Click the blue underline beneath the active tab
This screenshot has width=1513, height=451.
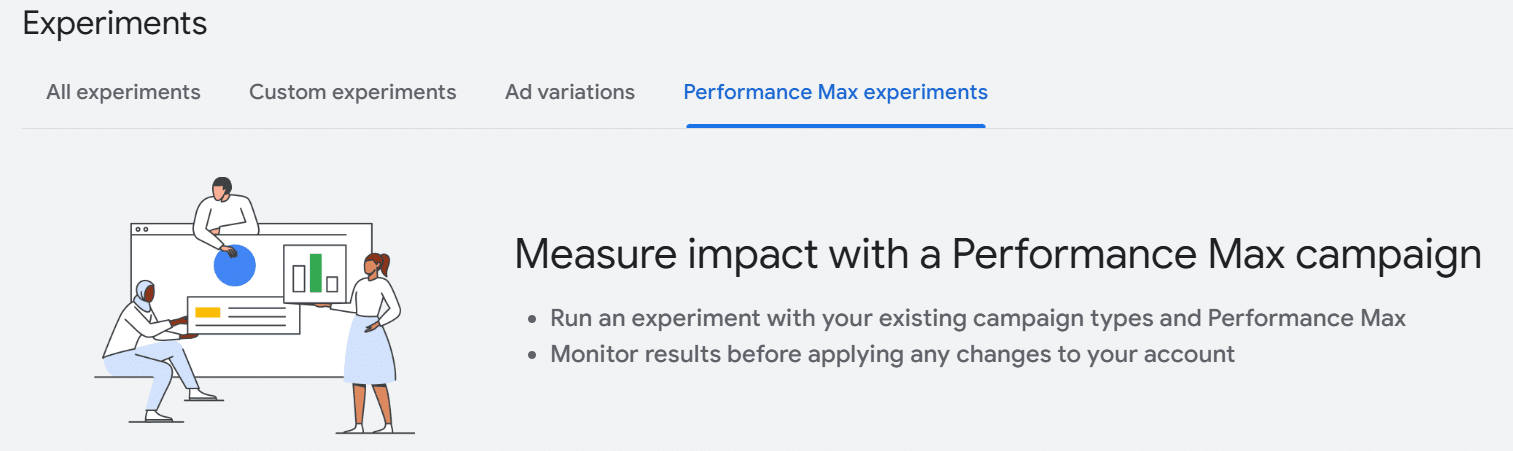(x=835, y=126)
